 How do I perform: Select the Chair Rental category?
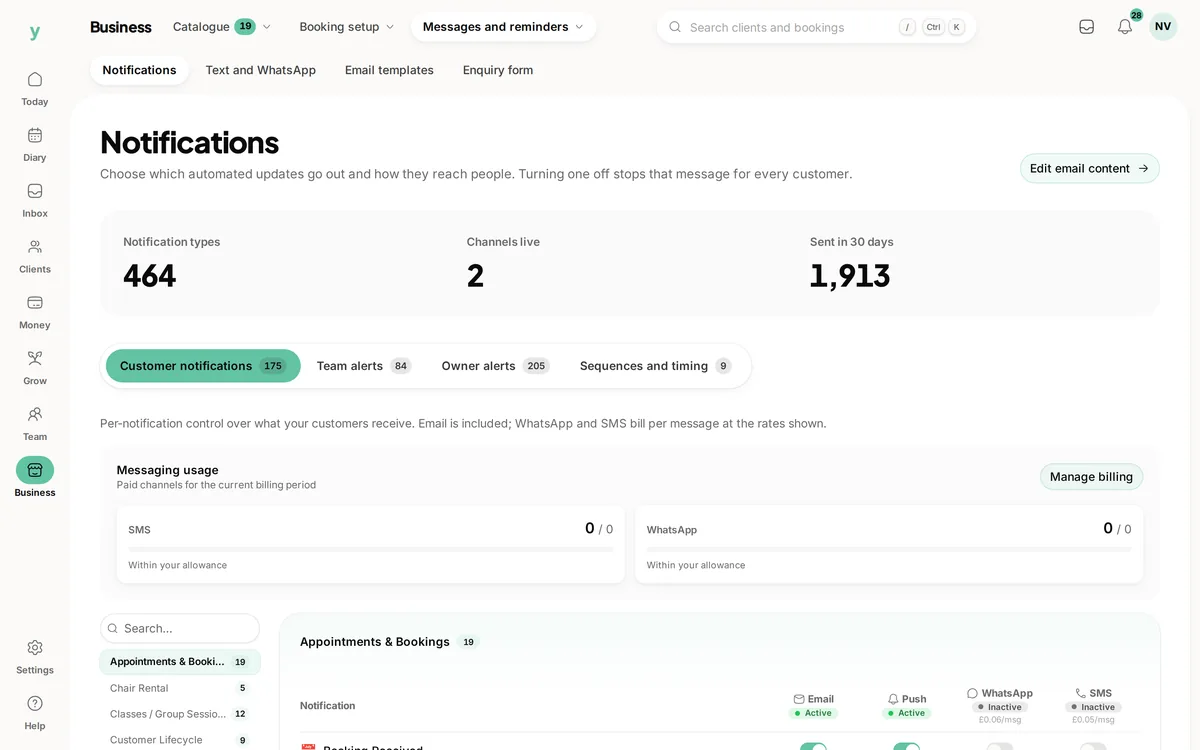coord(180,688)
